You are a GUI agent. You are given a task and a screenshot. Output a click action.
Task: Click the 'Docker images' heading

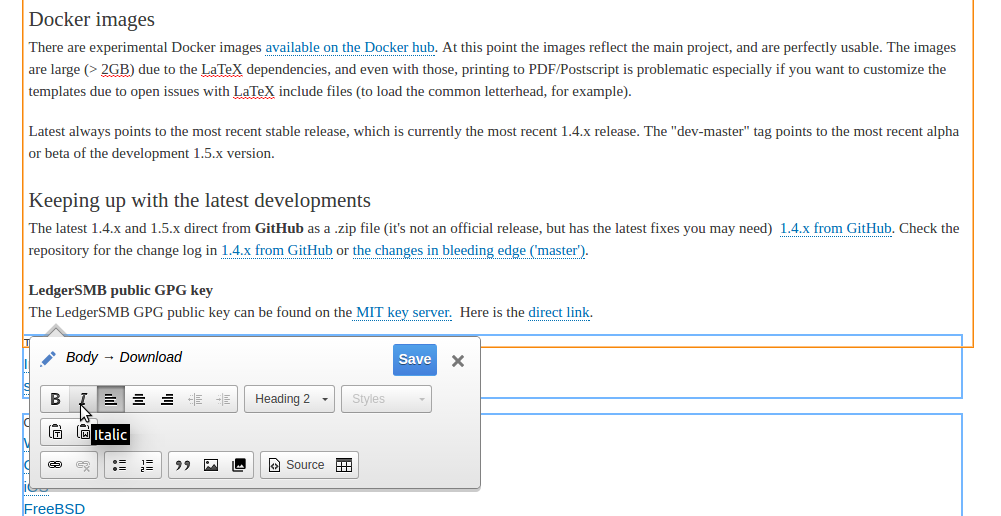[x=92, y=19]
